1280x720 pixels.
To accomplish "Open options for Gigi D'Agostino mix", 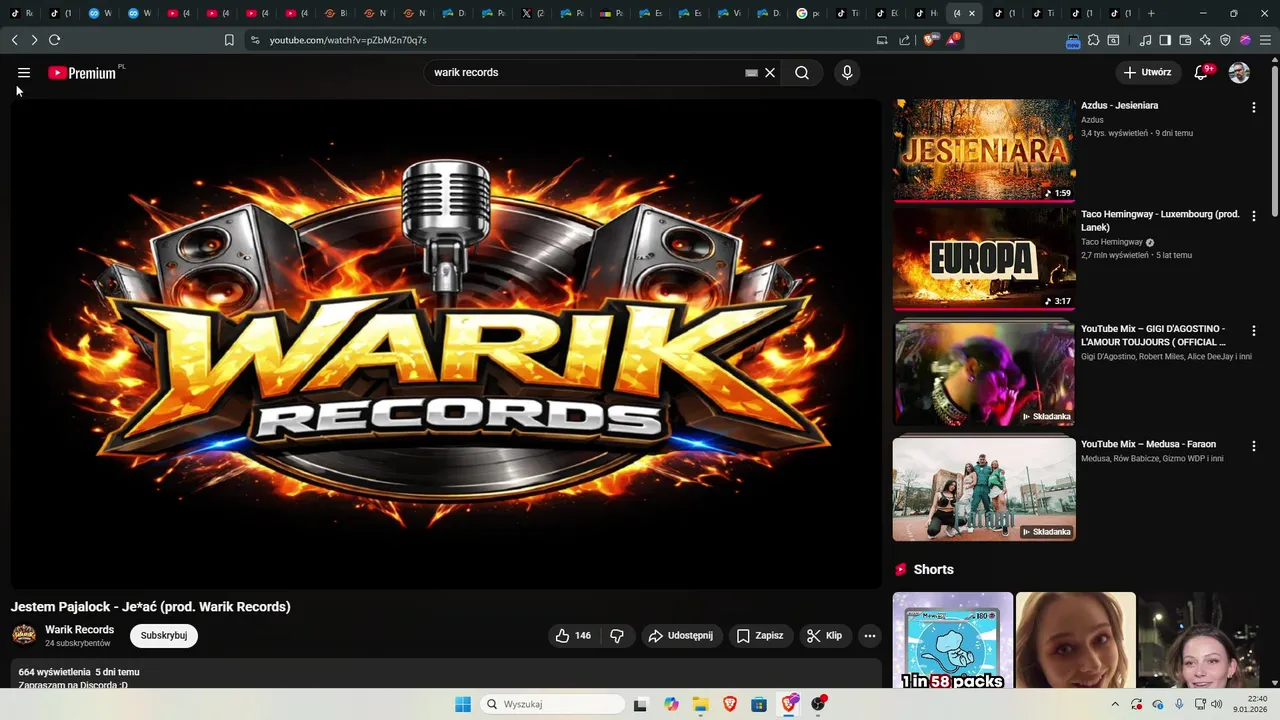I will 1254,331.
